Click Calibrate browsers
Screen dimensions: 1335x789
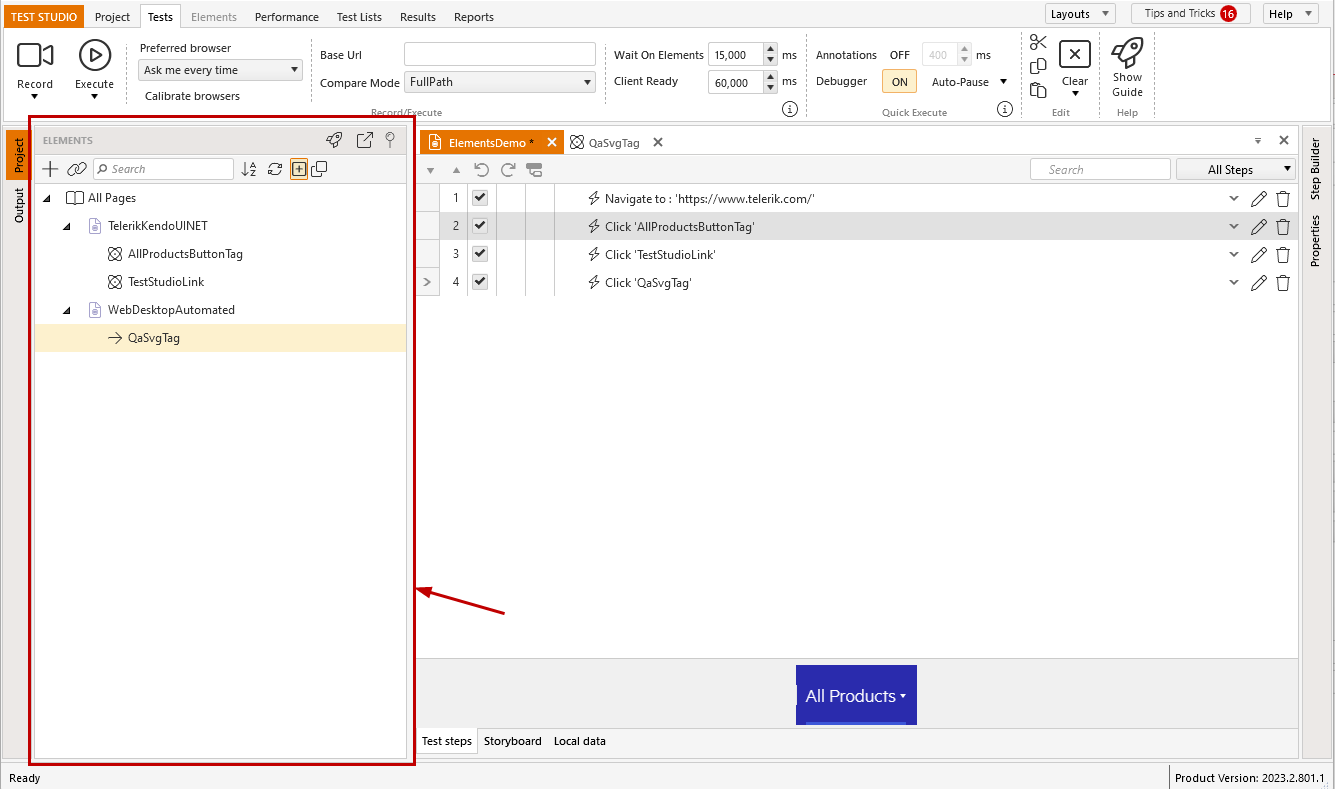[x=192, y=96]
